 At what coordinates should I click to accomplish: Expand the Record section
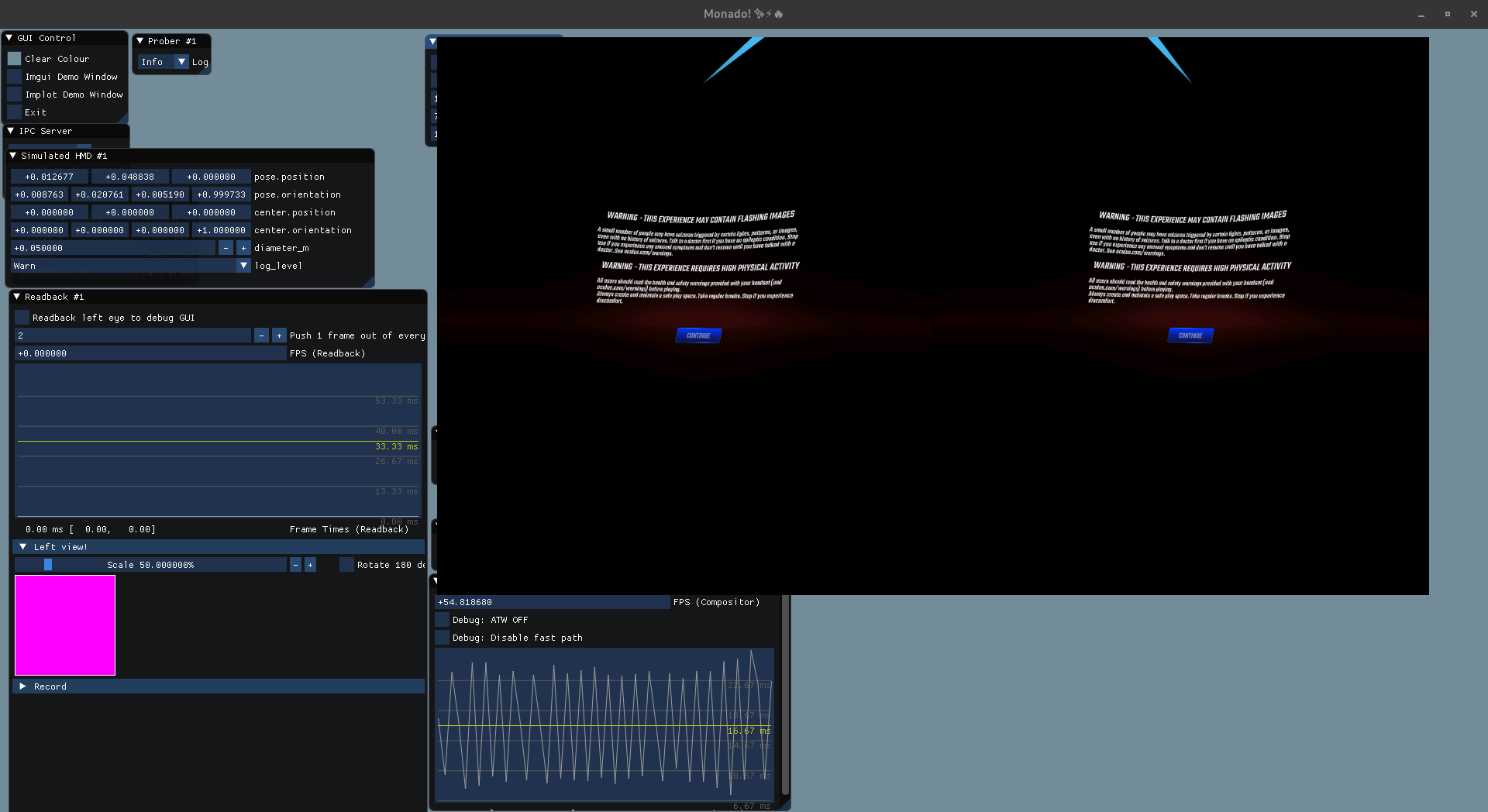[23, 686]
